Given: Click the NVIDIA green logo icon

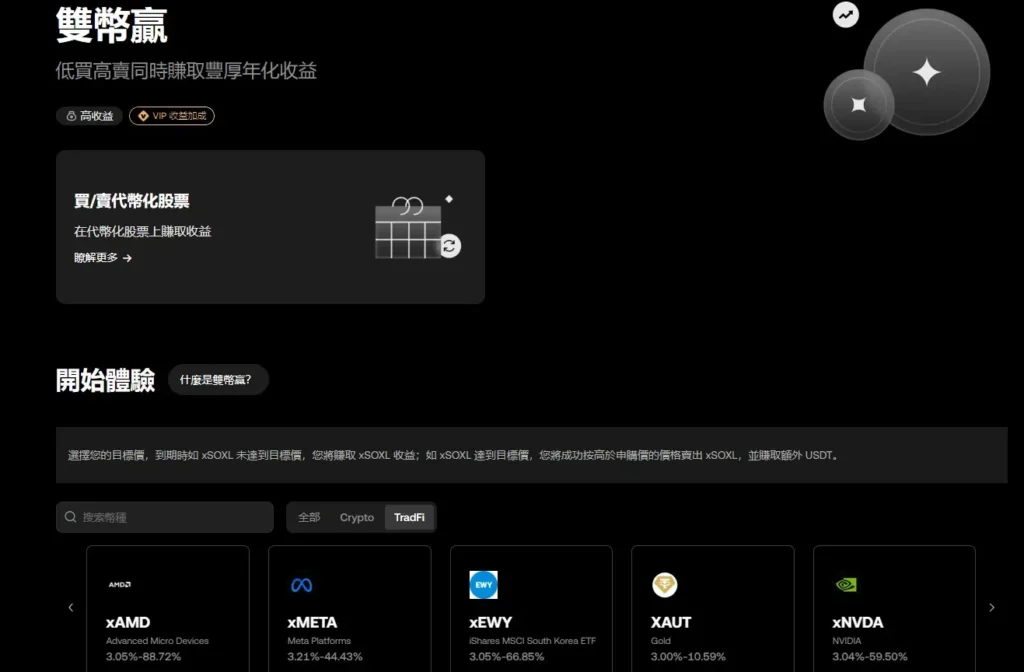Looking at the screenshot, I should click(846, 584).
